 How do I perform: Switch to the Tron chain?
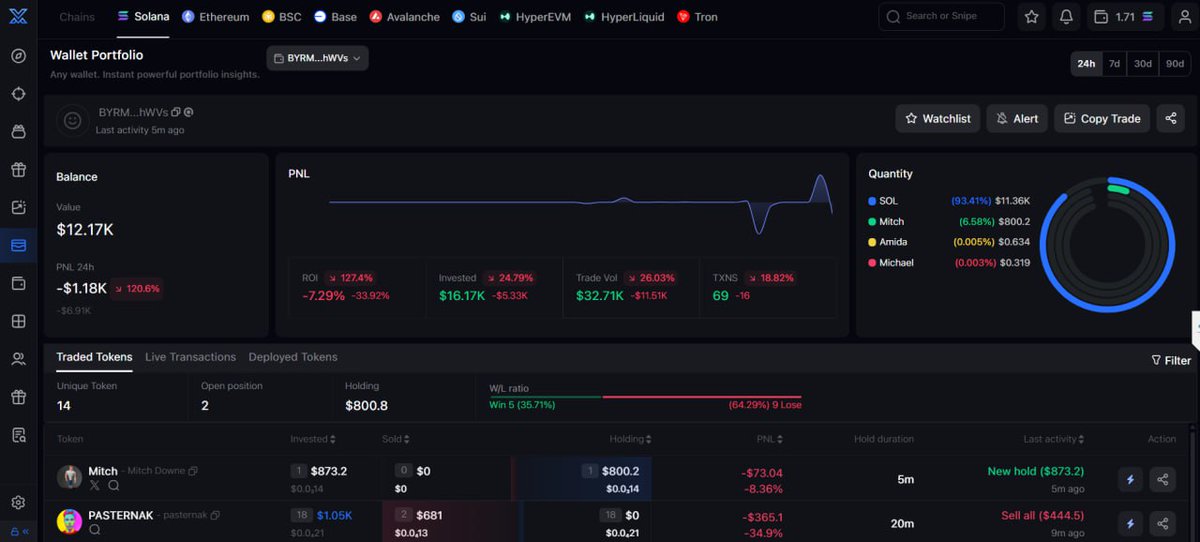click(697, 17)
